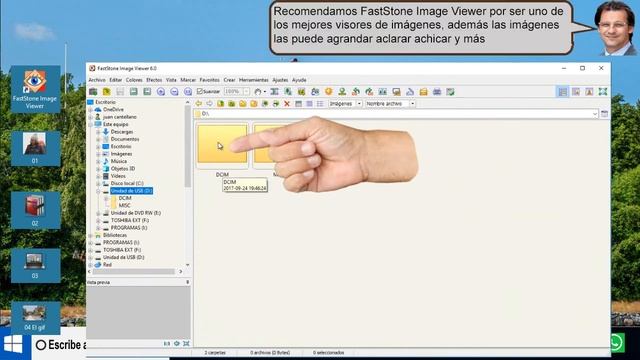This screenshot has width=640, height=360.
Task: Go back with the left arrow icon
Action: pos(198,104)
